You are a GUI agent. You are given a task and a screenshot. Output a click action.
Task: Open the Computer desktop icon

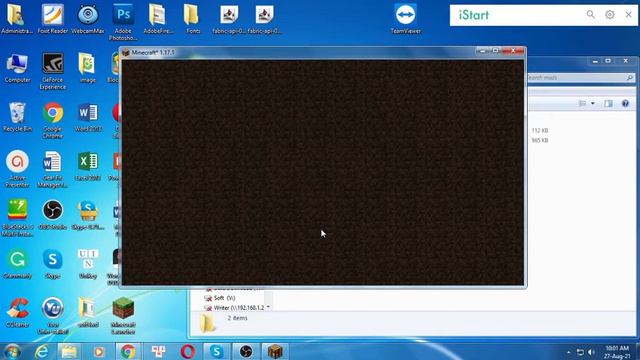(x=17, y=68)
